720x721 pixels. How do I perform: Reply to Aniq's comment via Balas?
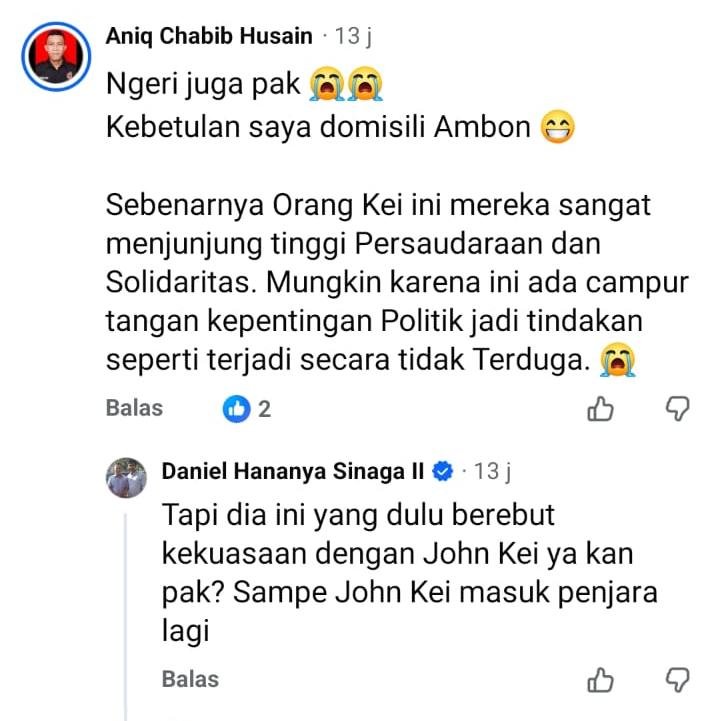(134, 408)
